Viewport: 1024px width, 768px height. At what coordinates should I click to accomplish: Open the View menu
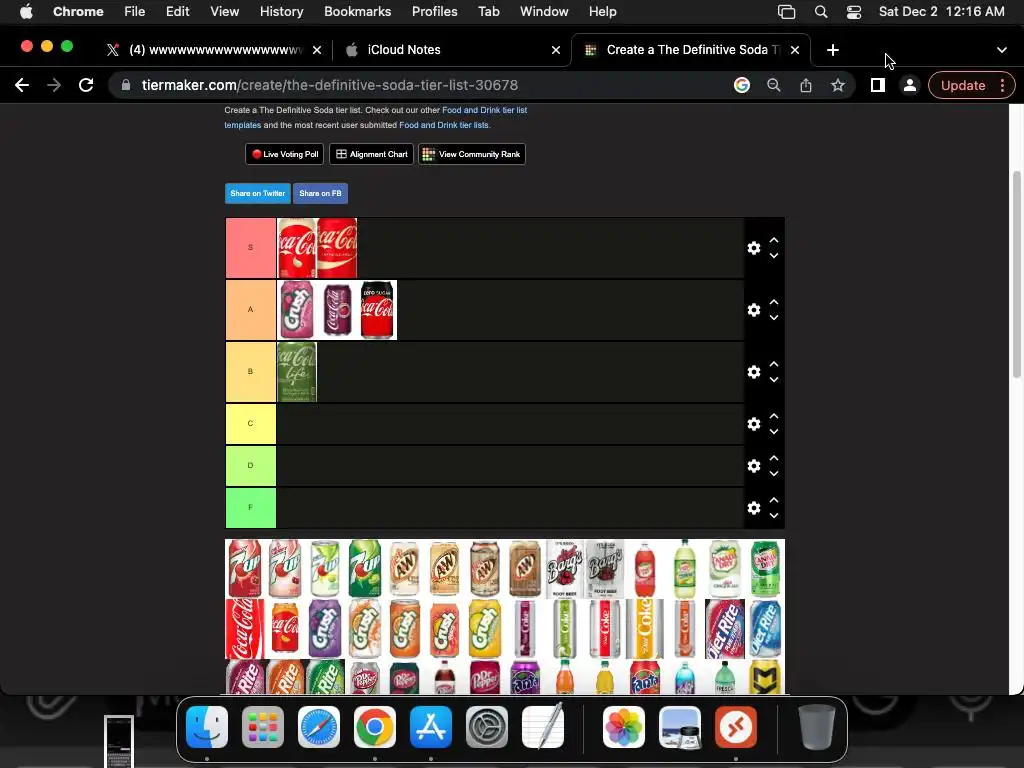click(224, 12)
